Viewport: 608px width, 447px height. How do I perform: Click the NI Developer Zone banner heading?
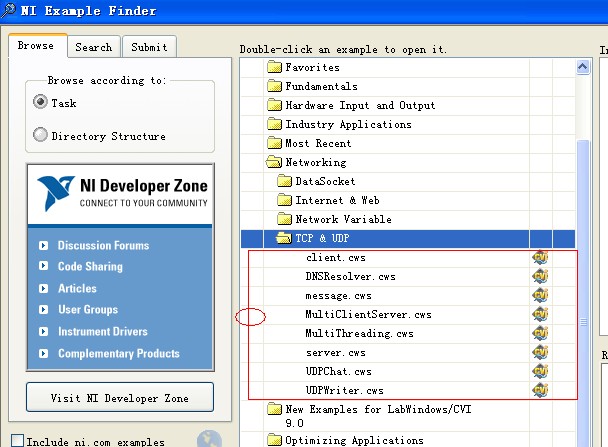pos(144,186)
